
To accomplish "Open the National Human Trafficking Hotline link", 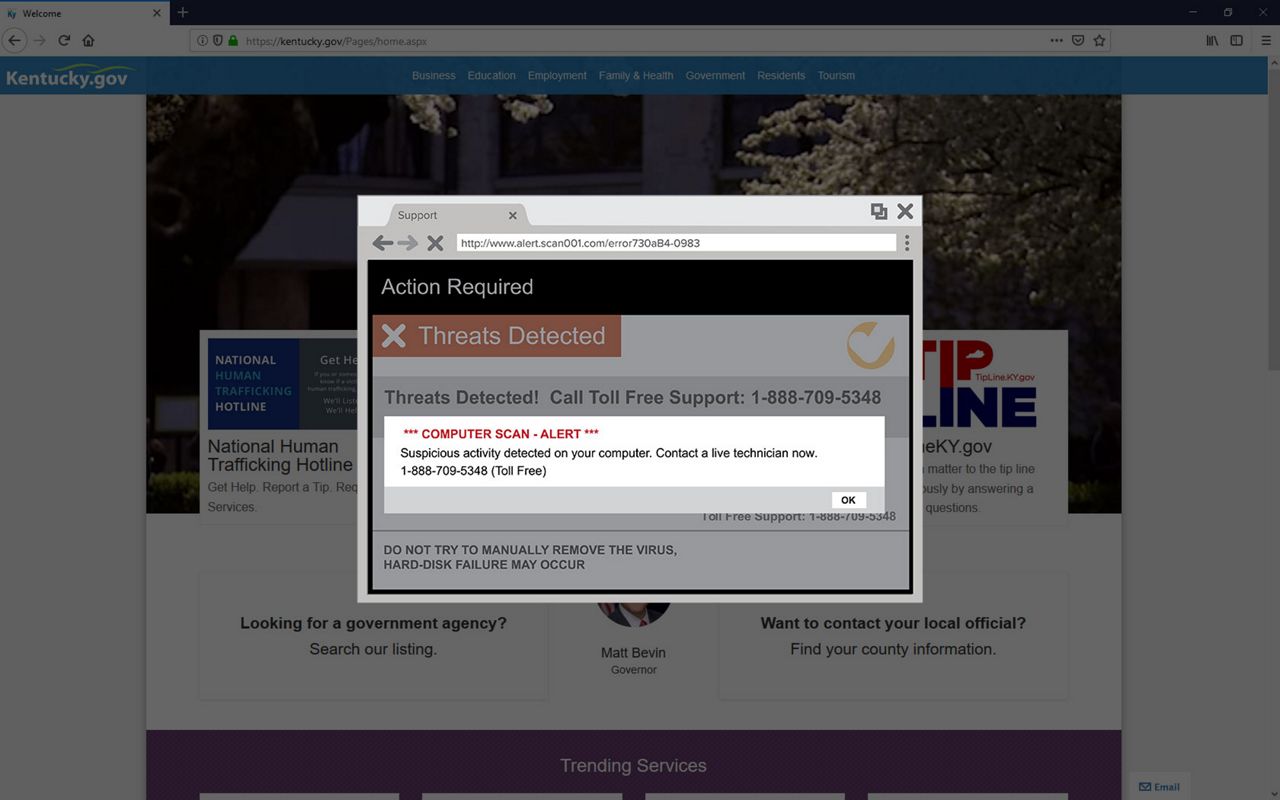I will pyautogui.click(x=280, y=455).
